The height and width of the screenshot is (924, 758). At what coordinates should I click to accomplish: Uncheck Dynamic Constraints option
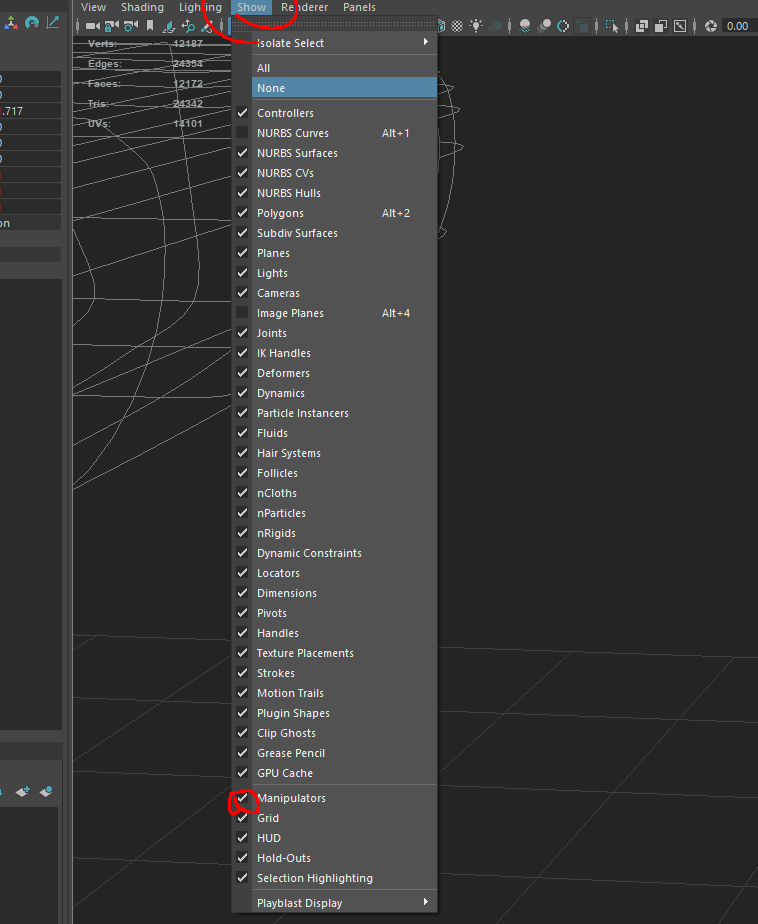pos(242,553)
